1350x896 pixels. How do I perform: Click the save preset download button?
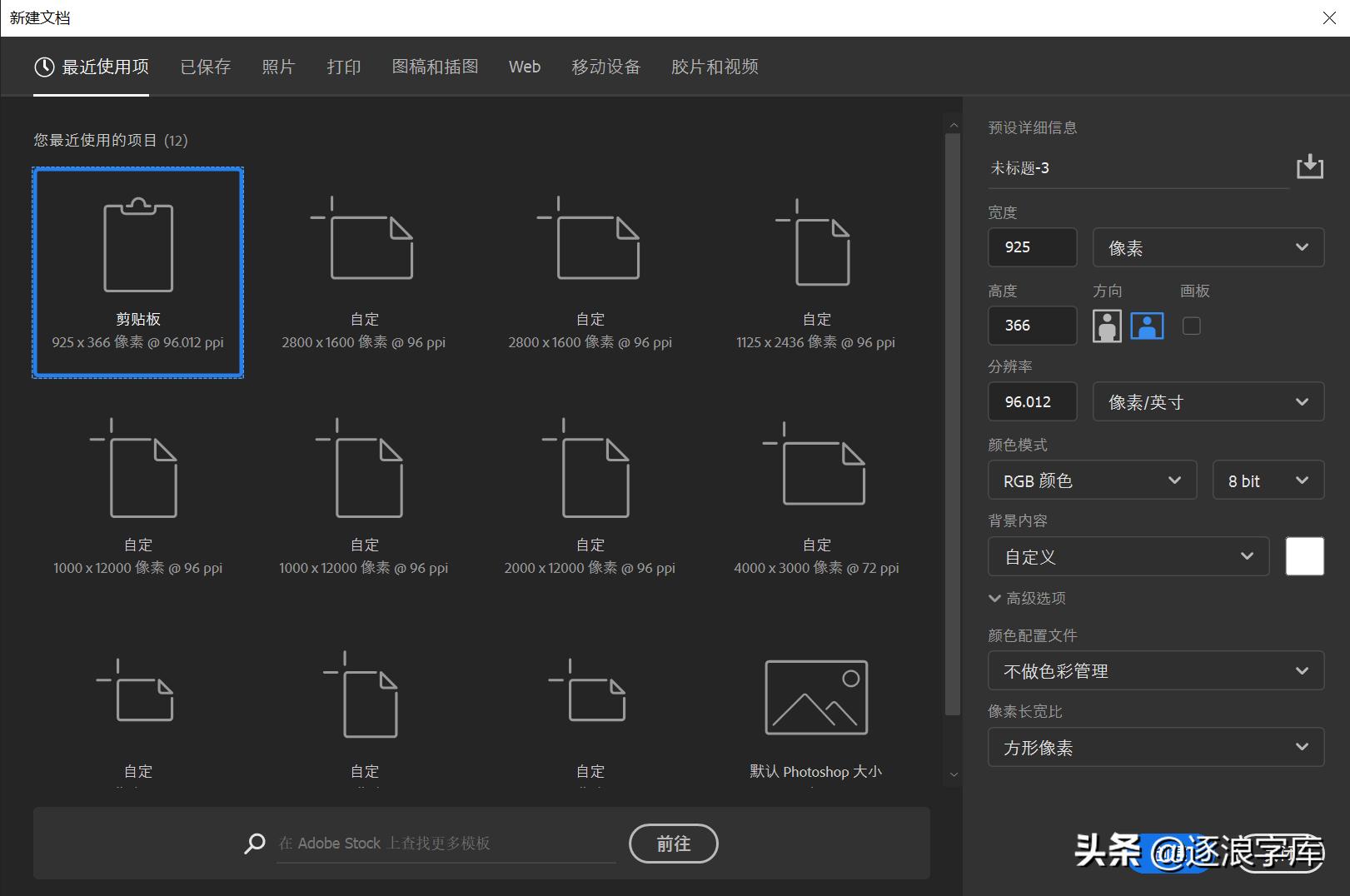coord(1310,167)
